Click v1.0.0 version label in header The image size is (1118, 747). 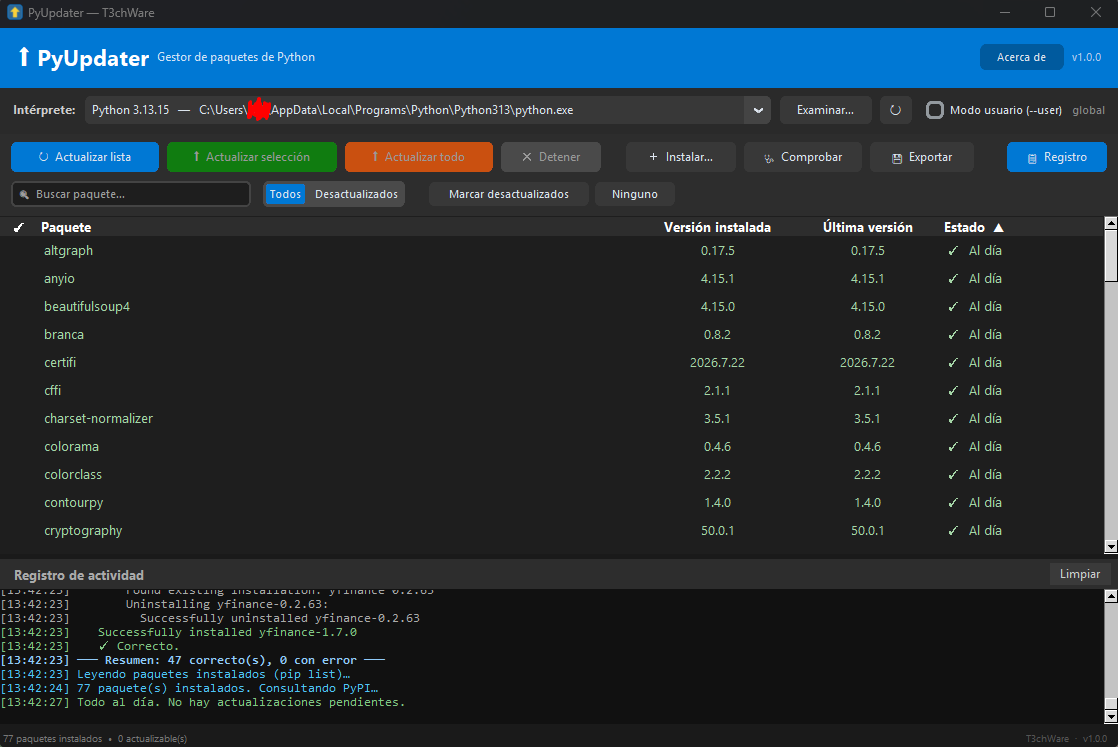tap(1086, 57)
